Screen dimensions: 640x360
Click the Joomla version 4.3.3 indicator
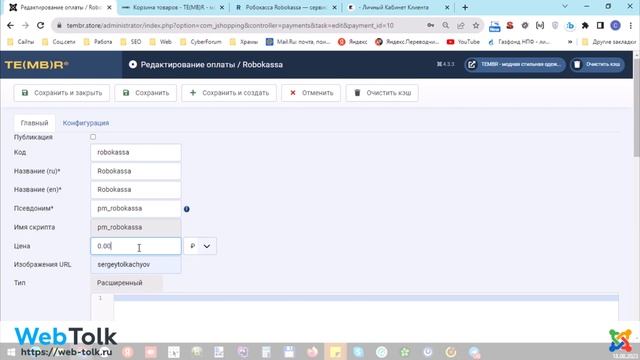(446, 64)
